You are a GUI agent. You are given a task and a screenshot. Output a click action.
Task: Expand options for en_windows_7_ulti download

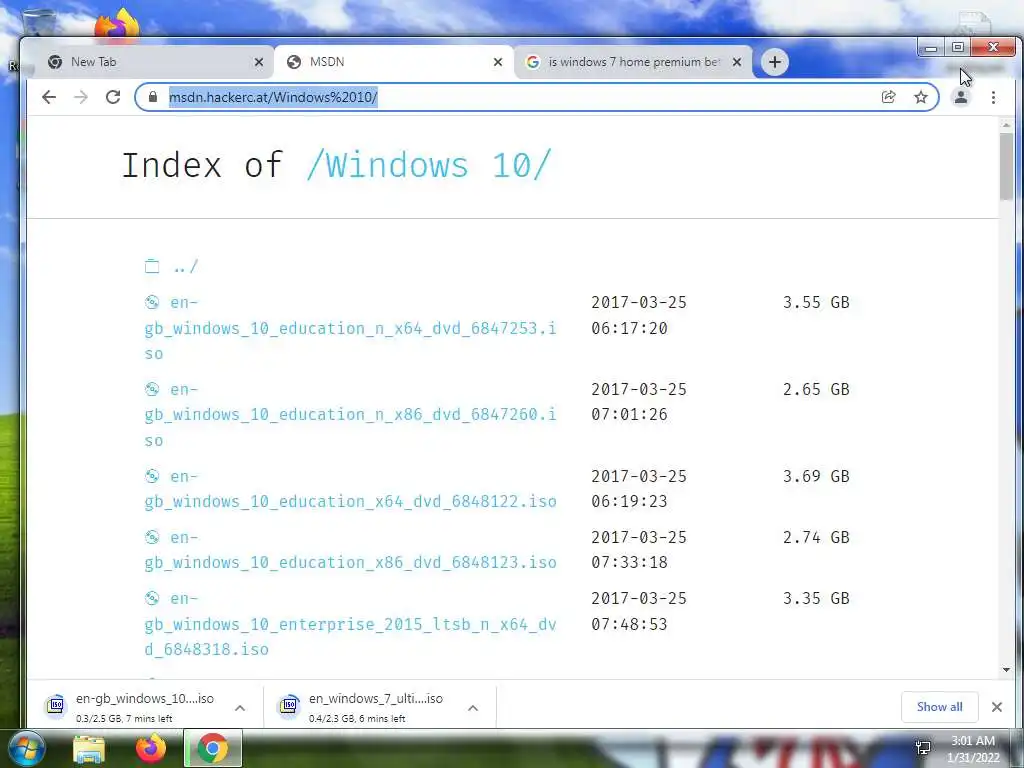pyautogui.click(x=473, y=707)
